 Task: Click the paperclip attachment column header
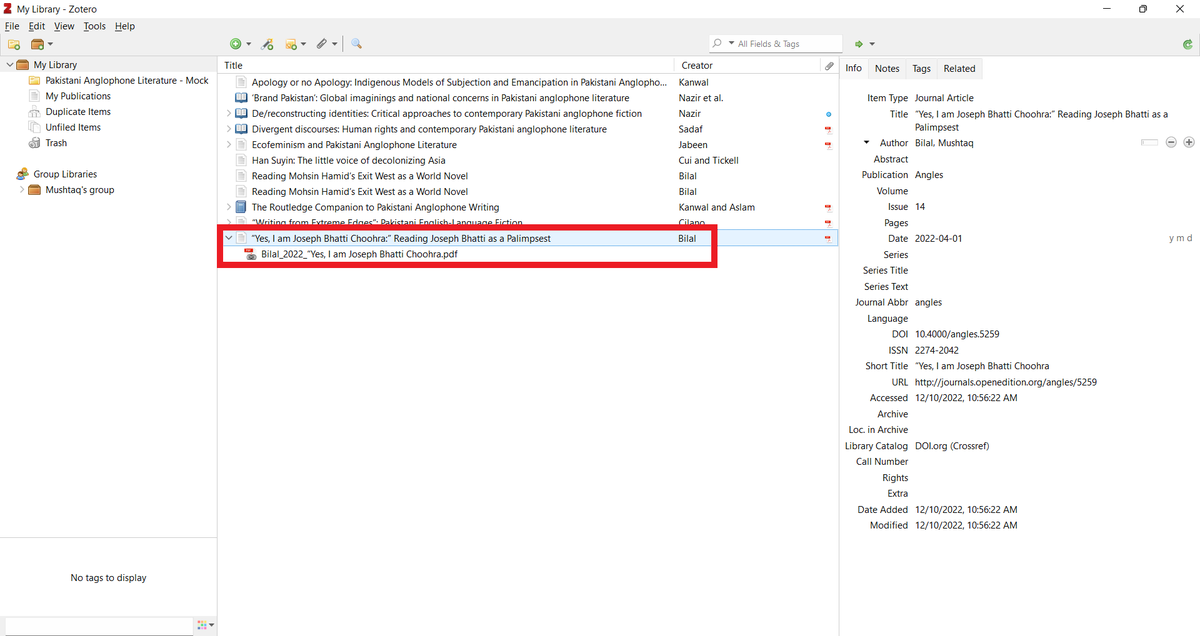coord(828,65)
